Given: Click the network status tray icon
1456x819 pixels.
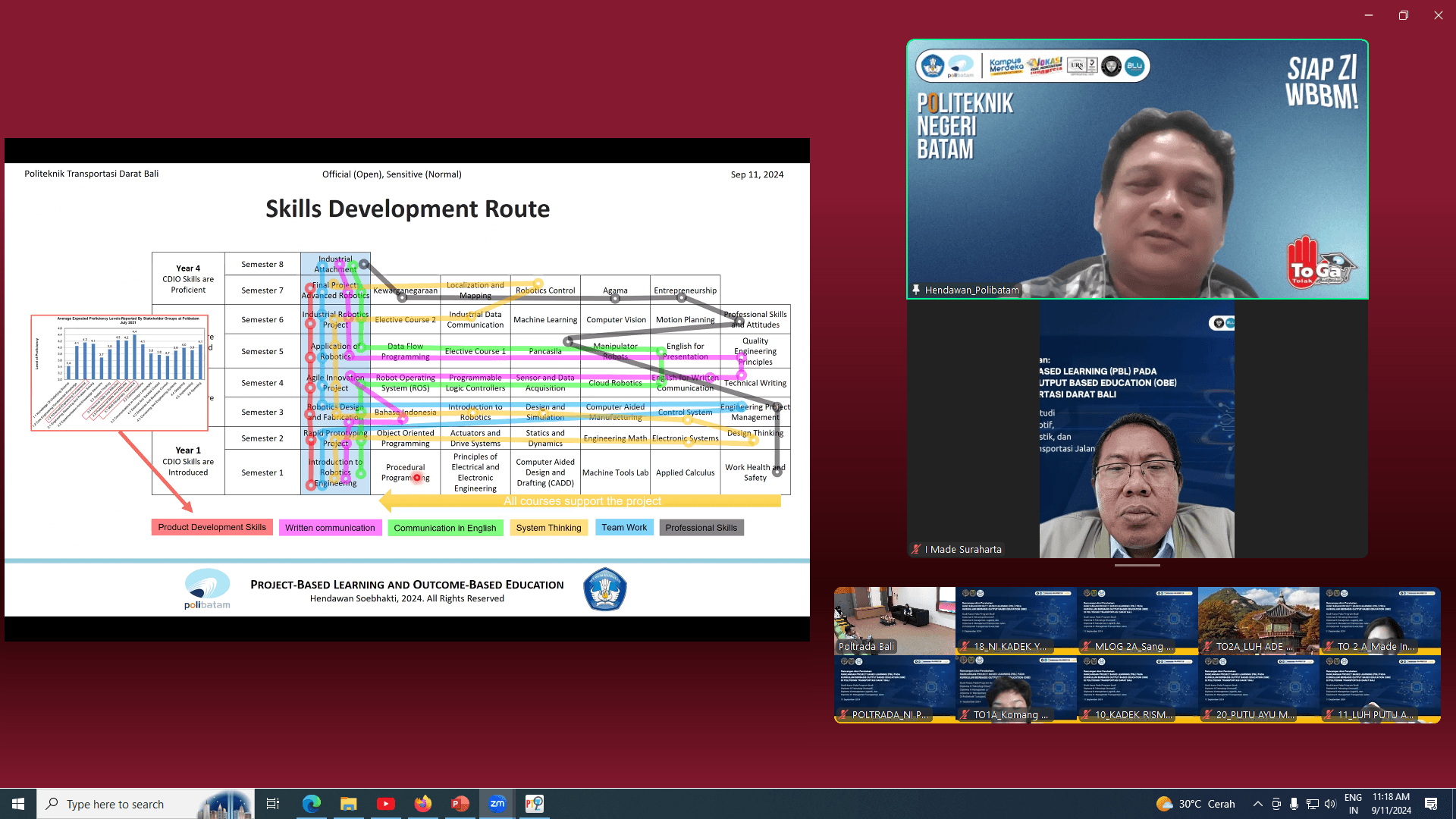Looking at the screenshot, I should click(1312, 804).
